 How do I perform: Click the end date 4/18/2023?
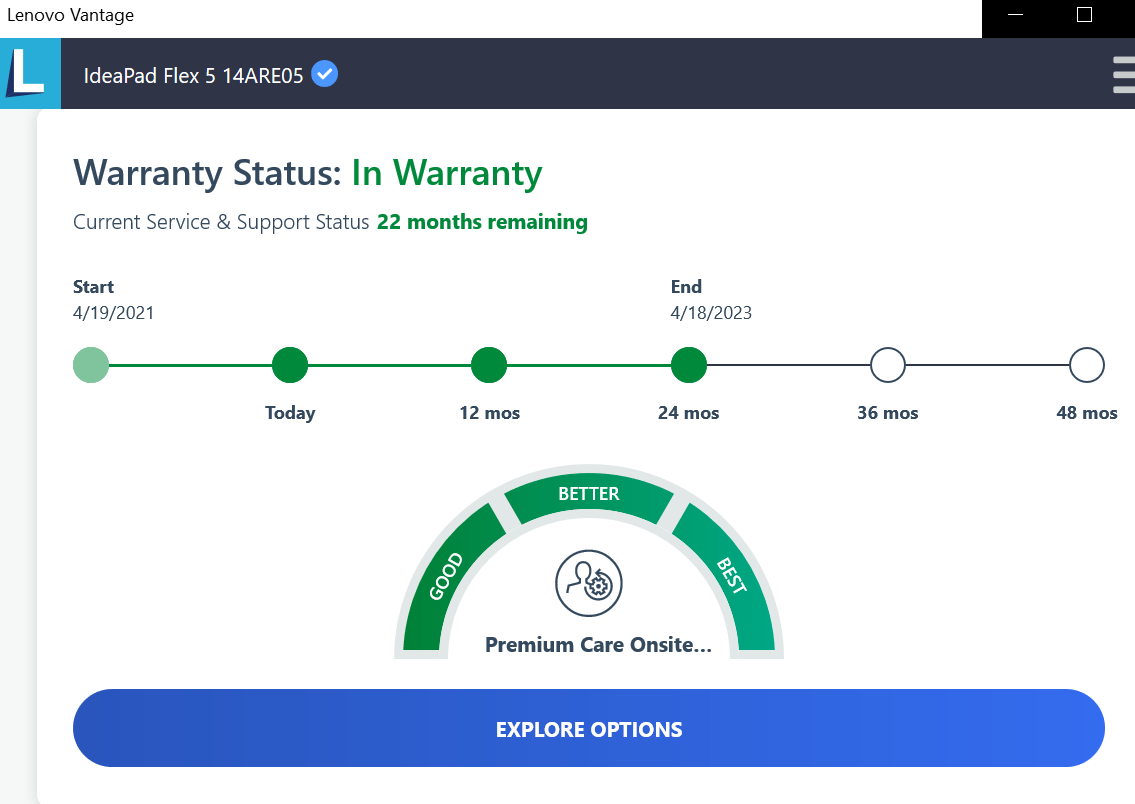[711, 313]
